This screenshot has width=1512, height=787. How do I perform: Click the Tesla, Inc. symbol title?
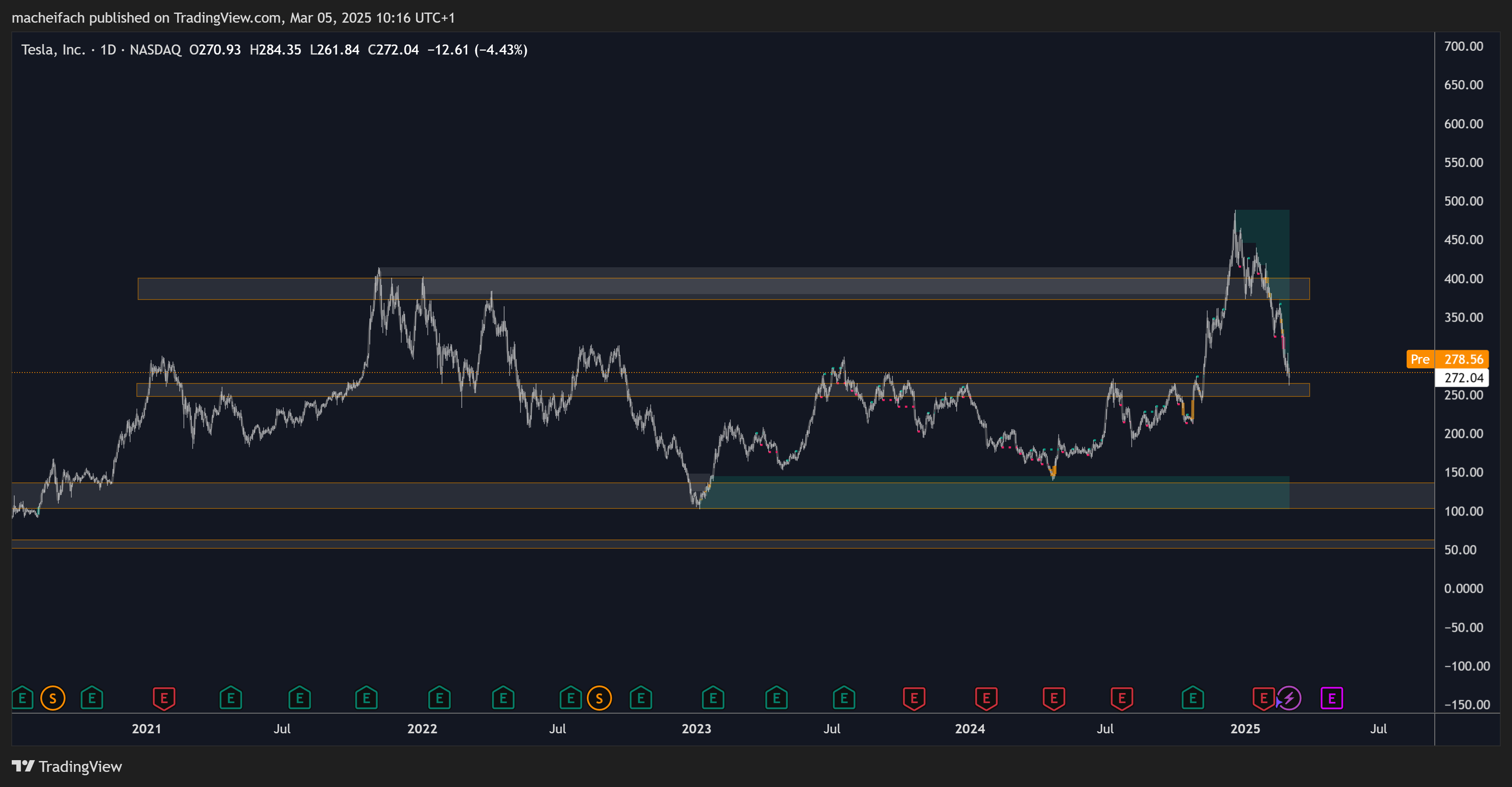pyautogui.click(x=53, y=50)
